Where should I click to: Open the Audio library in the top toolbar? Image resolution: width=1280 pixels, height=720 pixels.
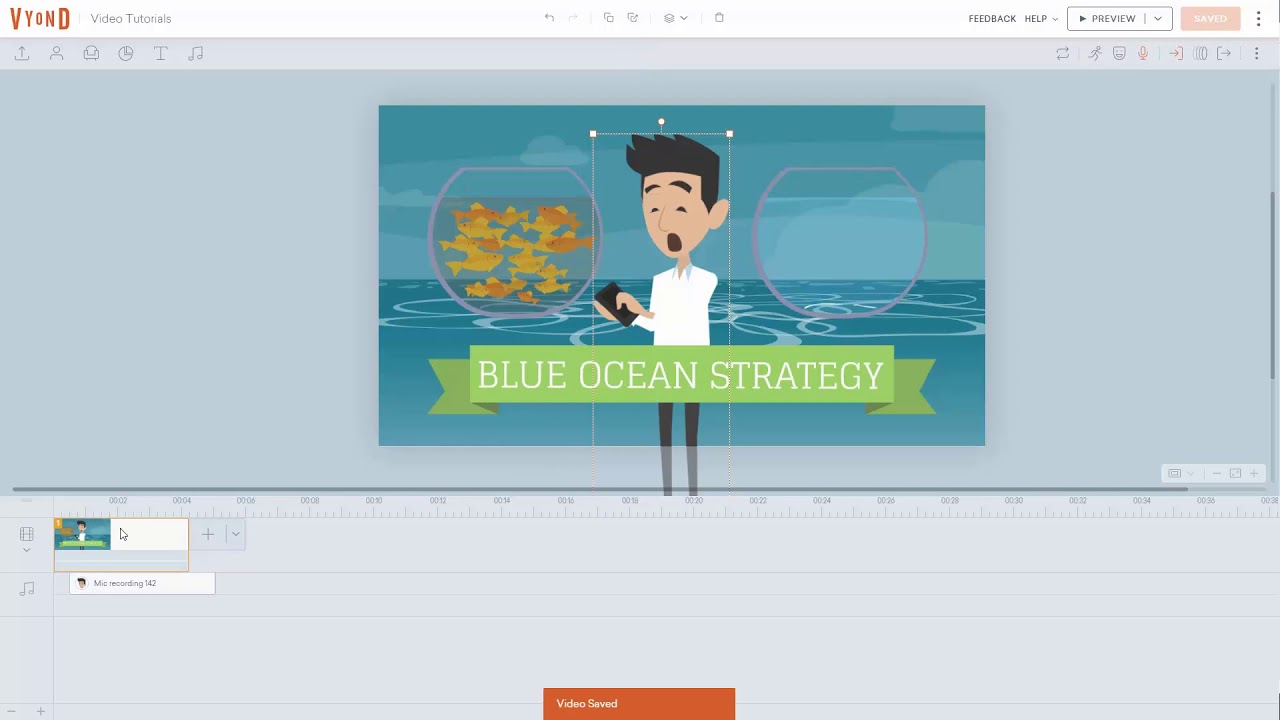(x=196, y=54)
